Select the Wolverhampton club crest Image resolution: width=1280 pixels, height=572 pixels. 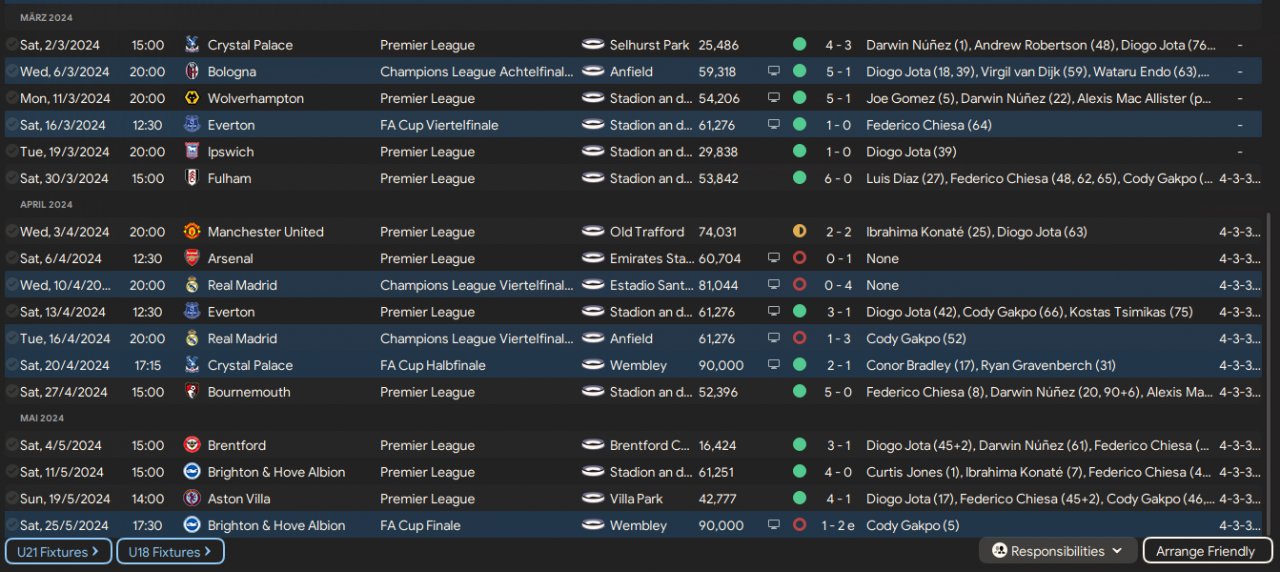(192, 99)
